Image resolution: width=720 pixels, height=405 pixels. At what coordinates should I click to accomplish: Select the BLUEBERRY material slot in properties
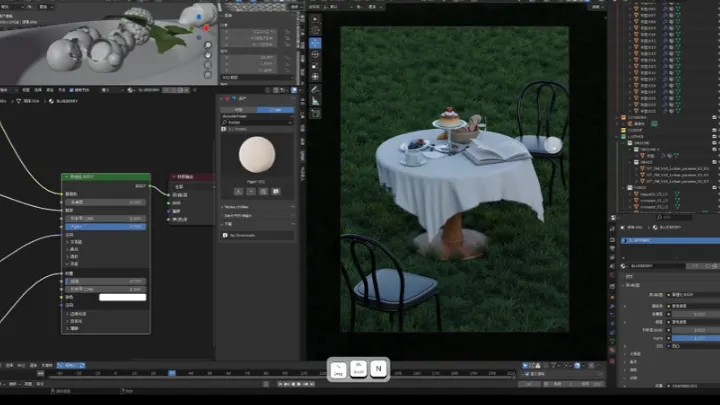click(670, 240)
